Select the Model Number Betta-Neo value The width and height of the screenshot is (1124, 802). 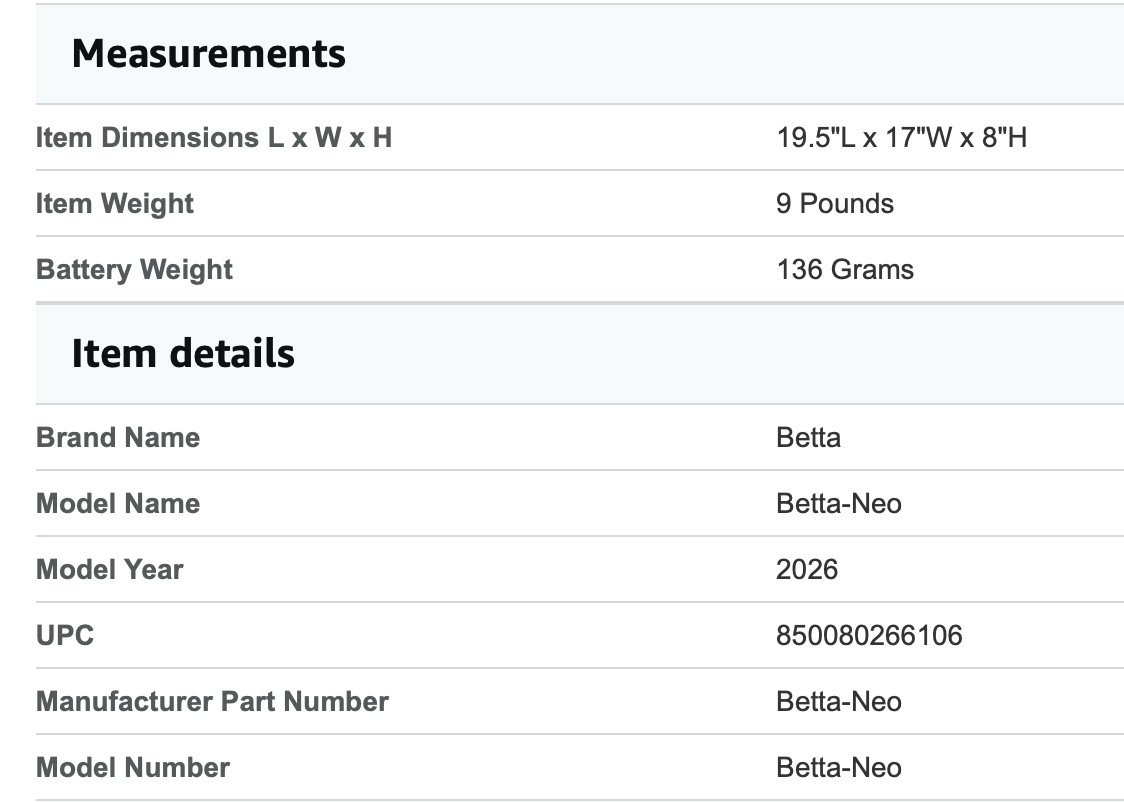click(839, 767)
